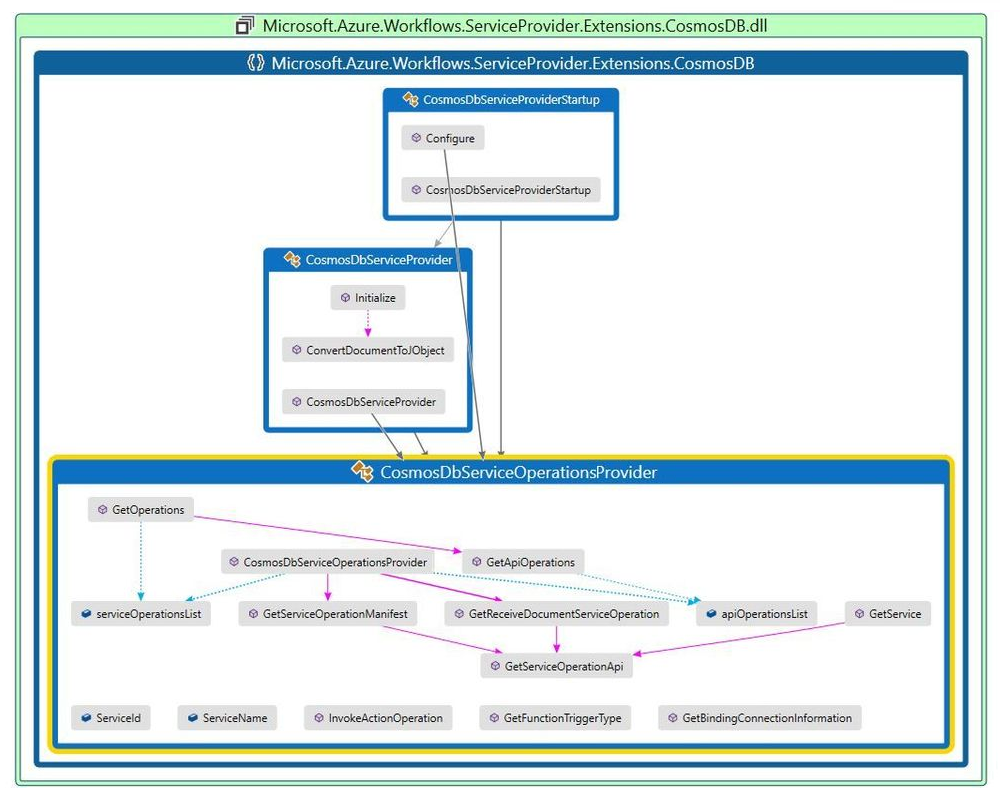Image resolution: width=1000 pixels, height=800 pixels.
Task: Click the GetService method node
Action: tap(888, 613)
